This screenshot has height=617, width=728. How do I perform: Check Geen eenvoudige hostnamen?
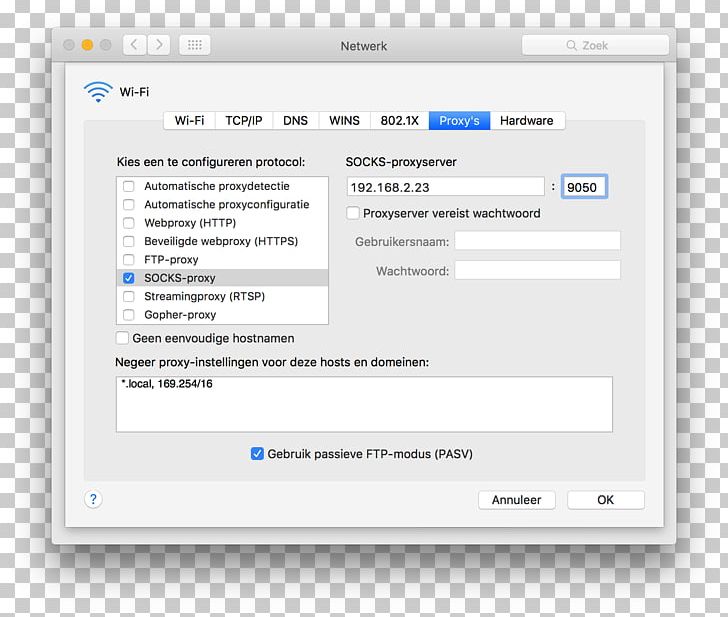[122, 338]
